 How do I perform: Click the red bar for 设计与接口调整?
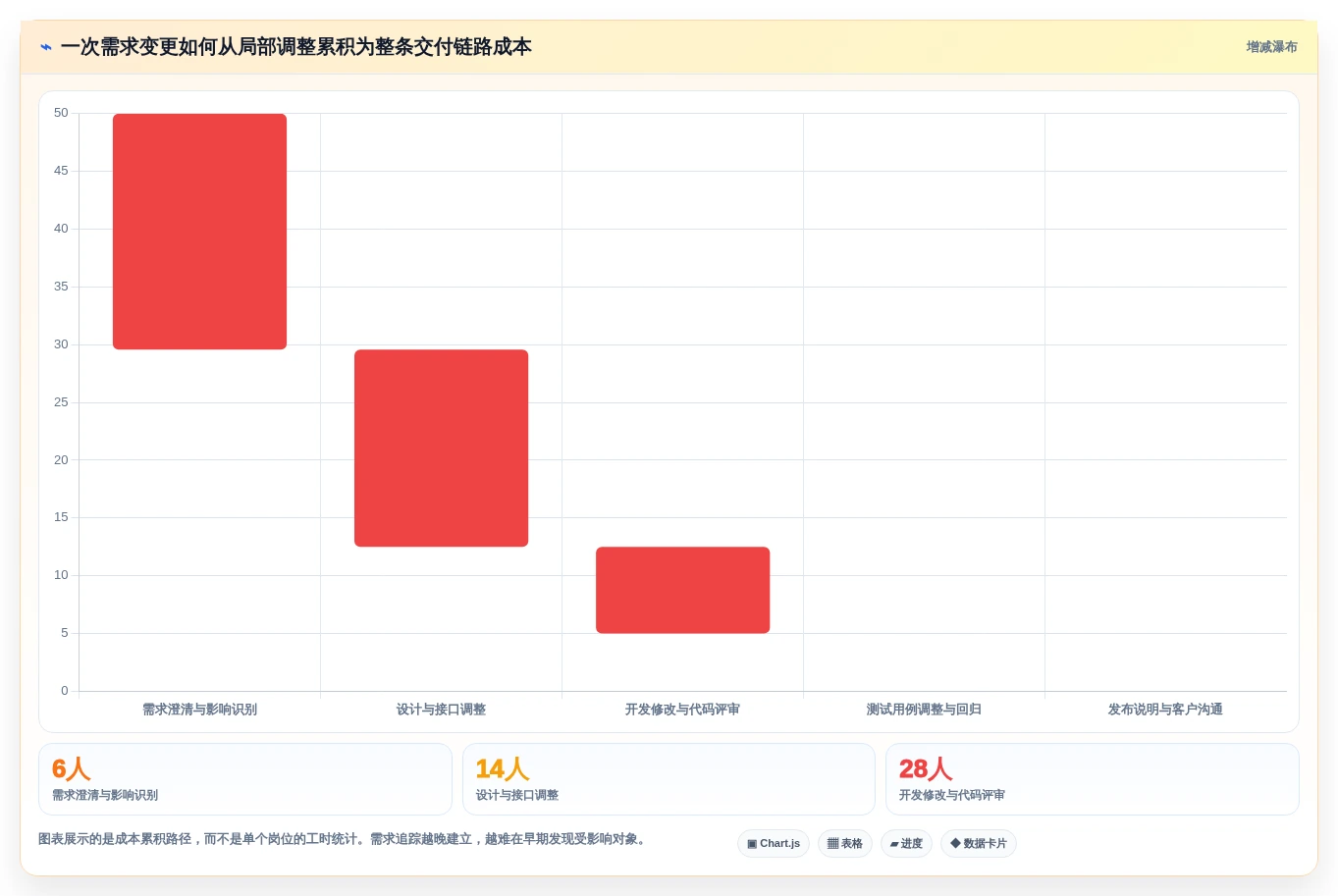[441, 448]
